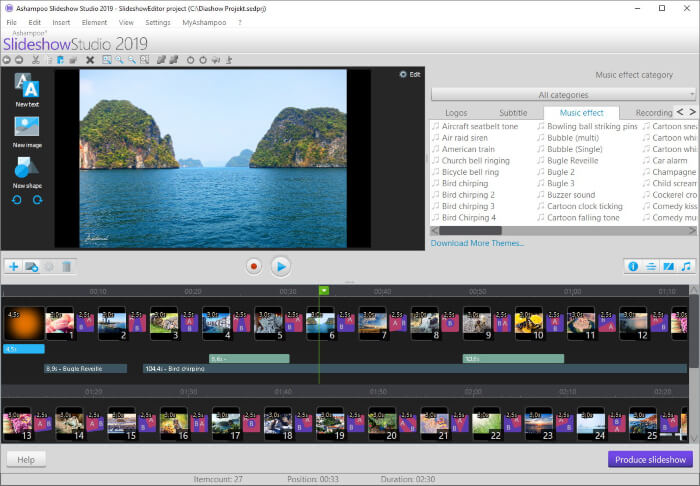Toggle the blue info panel button
700x486 pixels.
coord(632,266)
